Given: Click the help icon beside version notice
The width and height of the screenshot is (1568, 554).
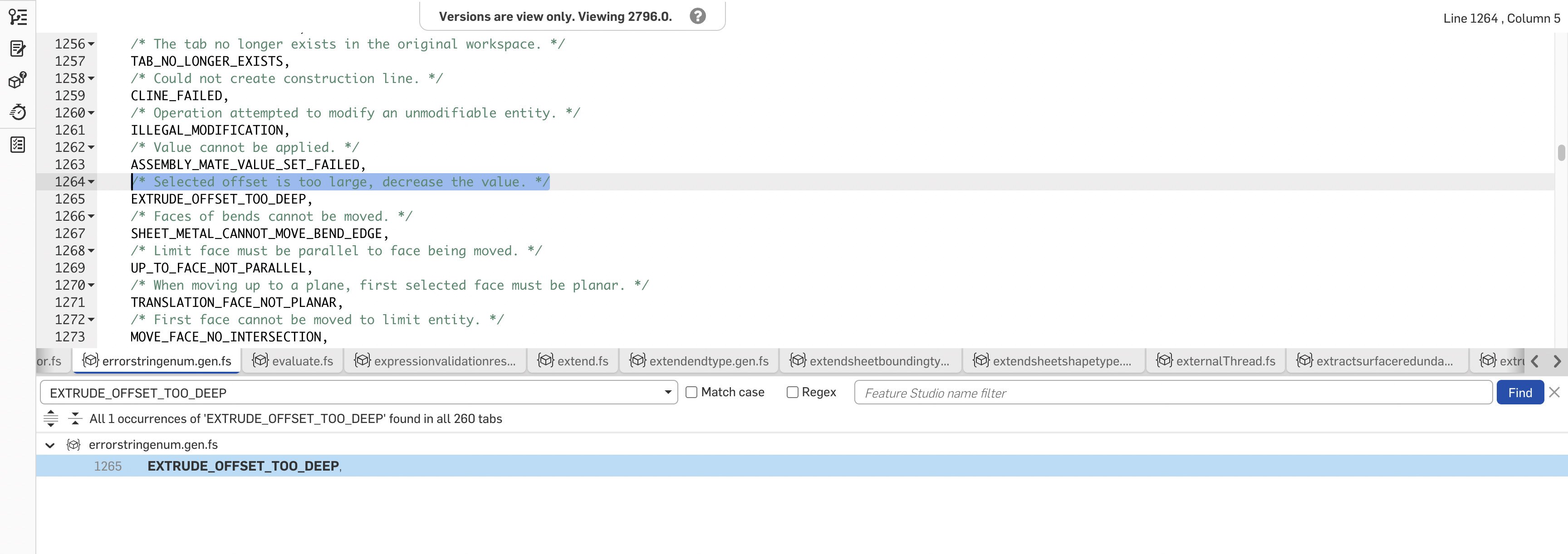Looking at the screenshot, I should coord(697,16).
